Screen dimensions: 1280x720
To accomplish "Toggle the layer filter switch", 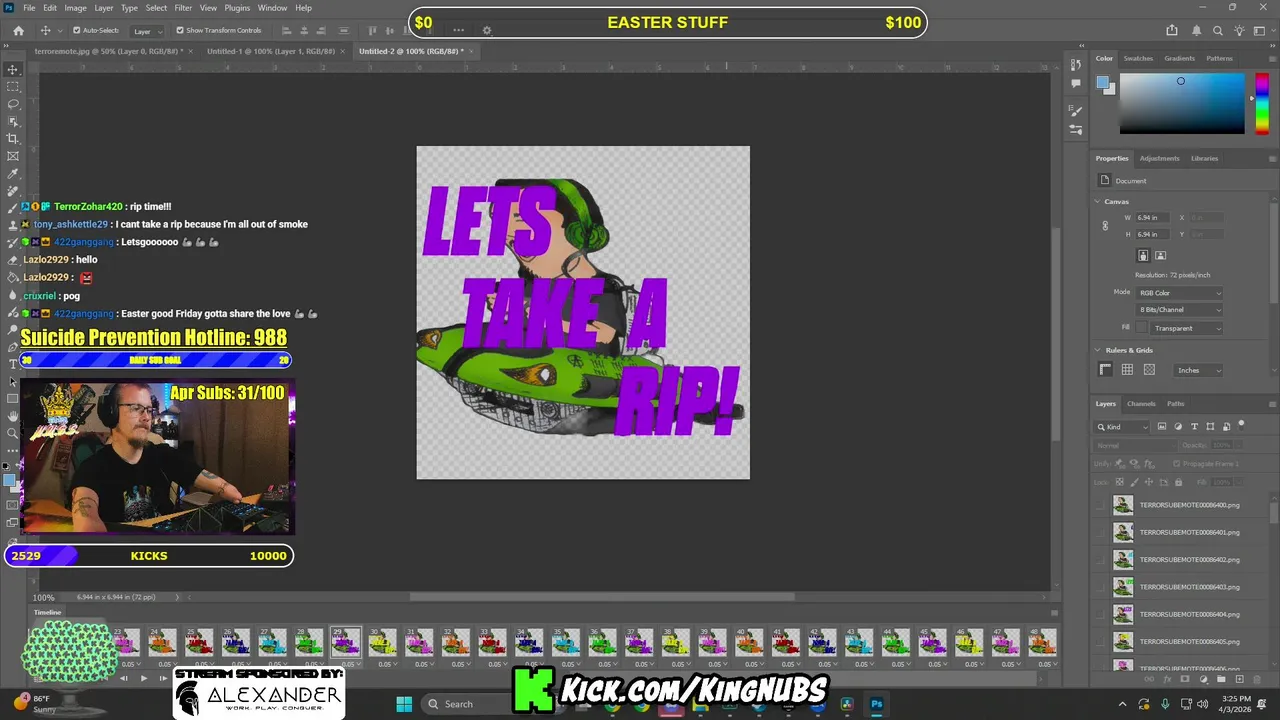I will pos(1241,425).
